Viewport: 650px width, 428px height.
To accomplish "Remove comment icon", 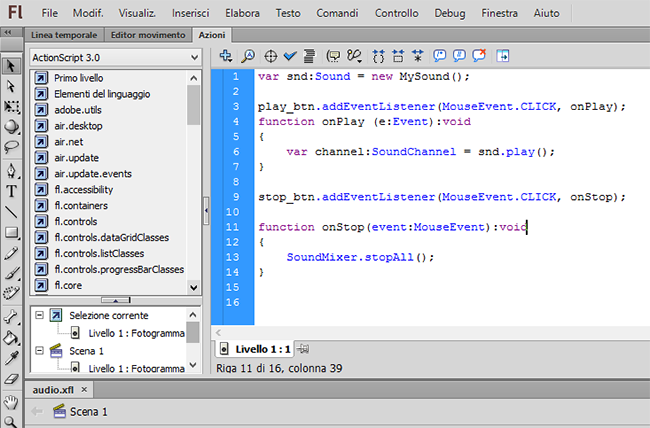I will coord(479,56).
